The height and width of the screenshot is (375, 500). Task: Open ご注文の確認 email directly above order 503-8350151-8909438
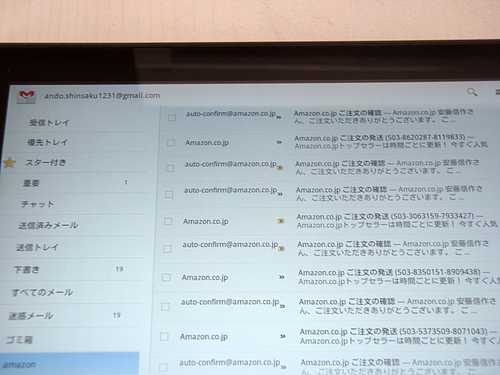pos(393,248)
